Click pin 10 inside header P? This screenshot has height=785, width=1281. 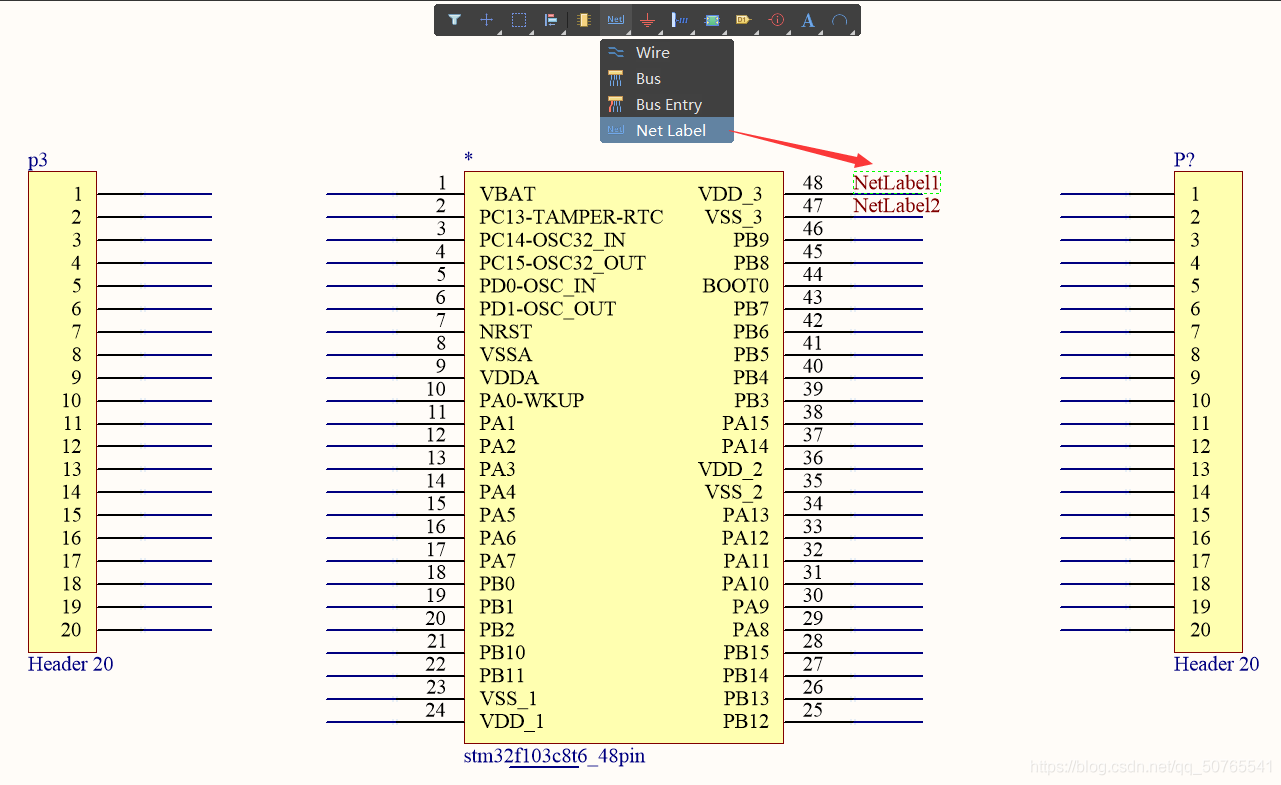coord(1200,401)
